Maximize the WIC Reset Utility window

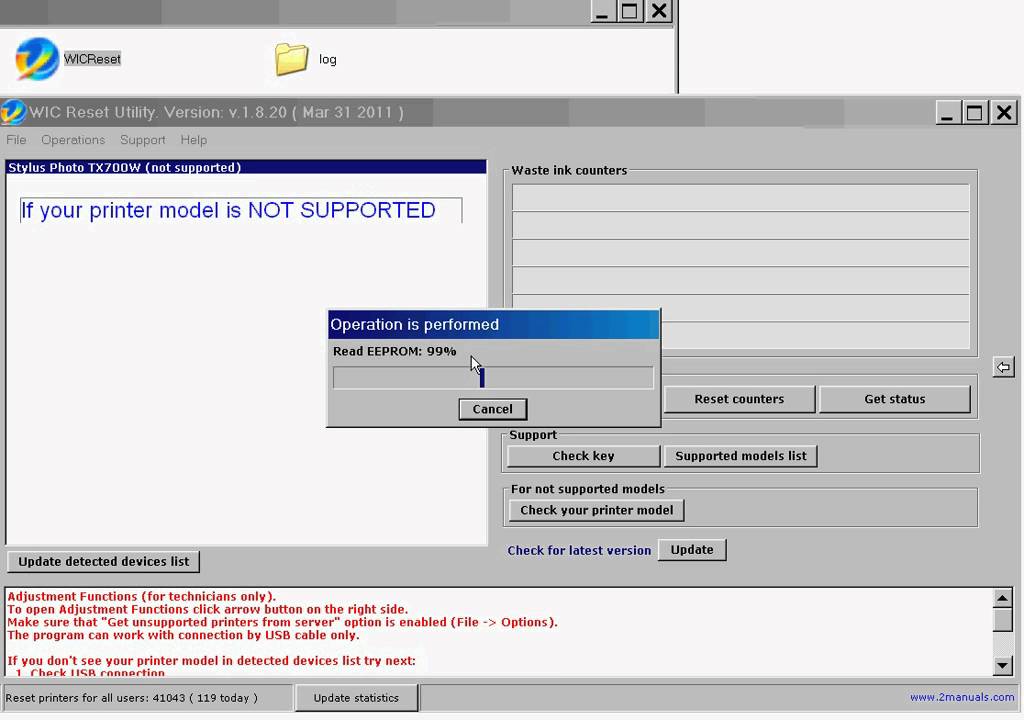974,113
